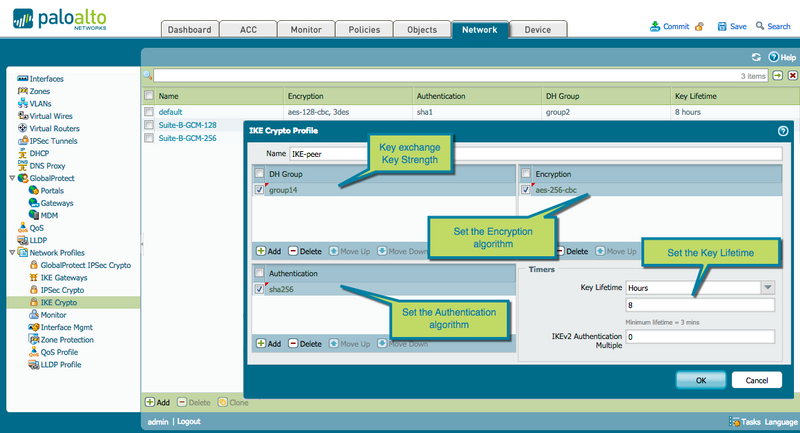Click the Key Lifetime value field

[700, 305]
